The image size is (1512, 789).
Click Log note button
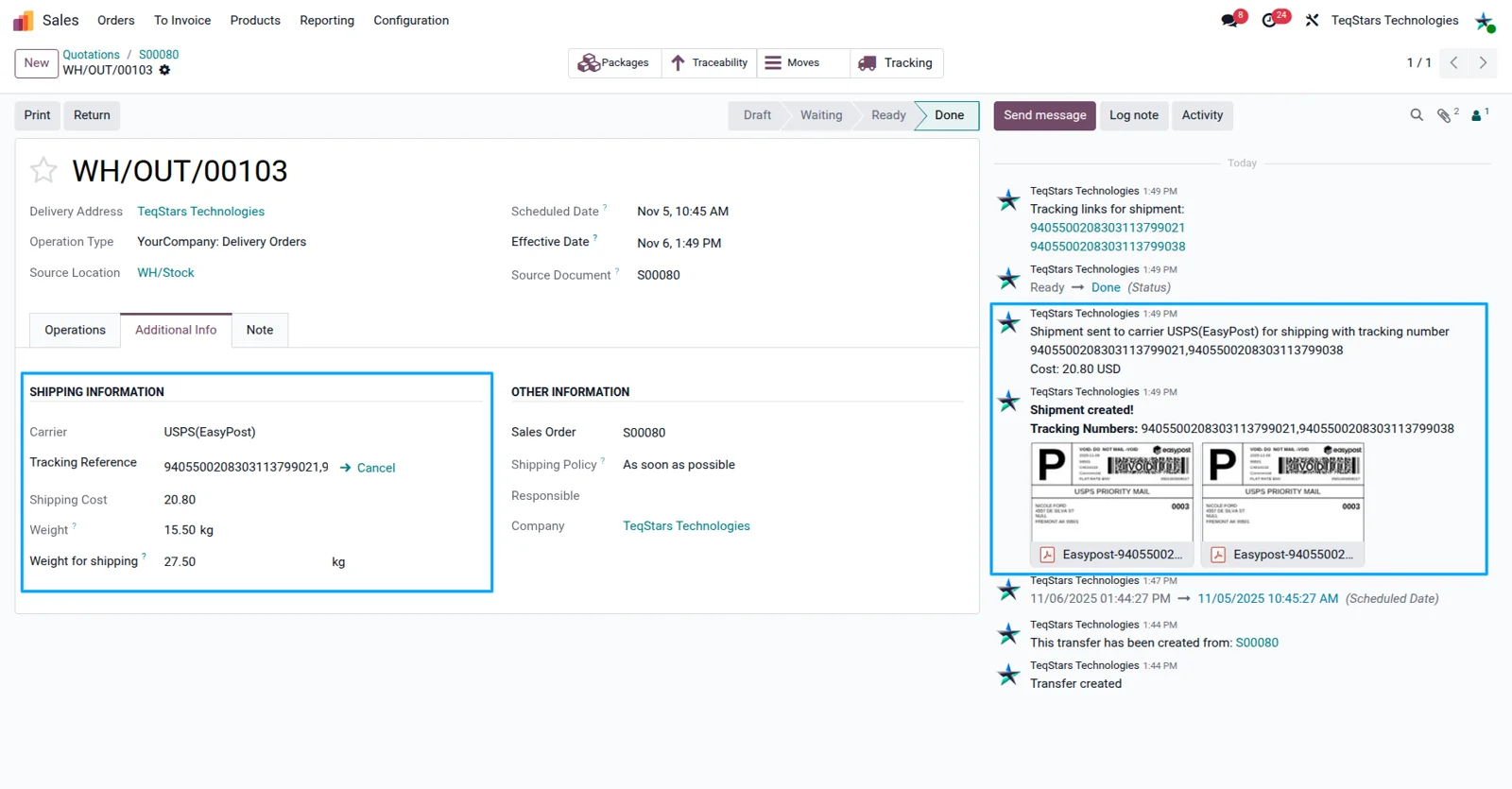point(1134,115)
